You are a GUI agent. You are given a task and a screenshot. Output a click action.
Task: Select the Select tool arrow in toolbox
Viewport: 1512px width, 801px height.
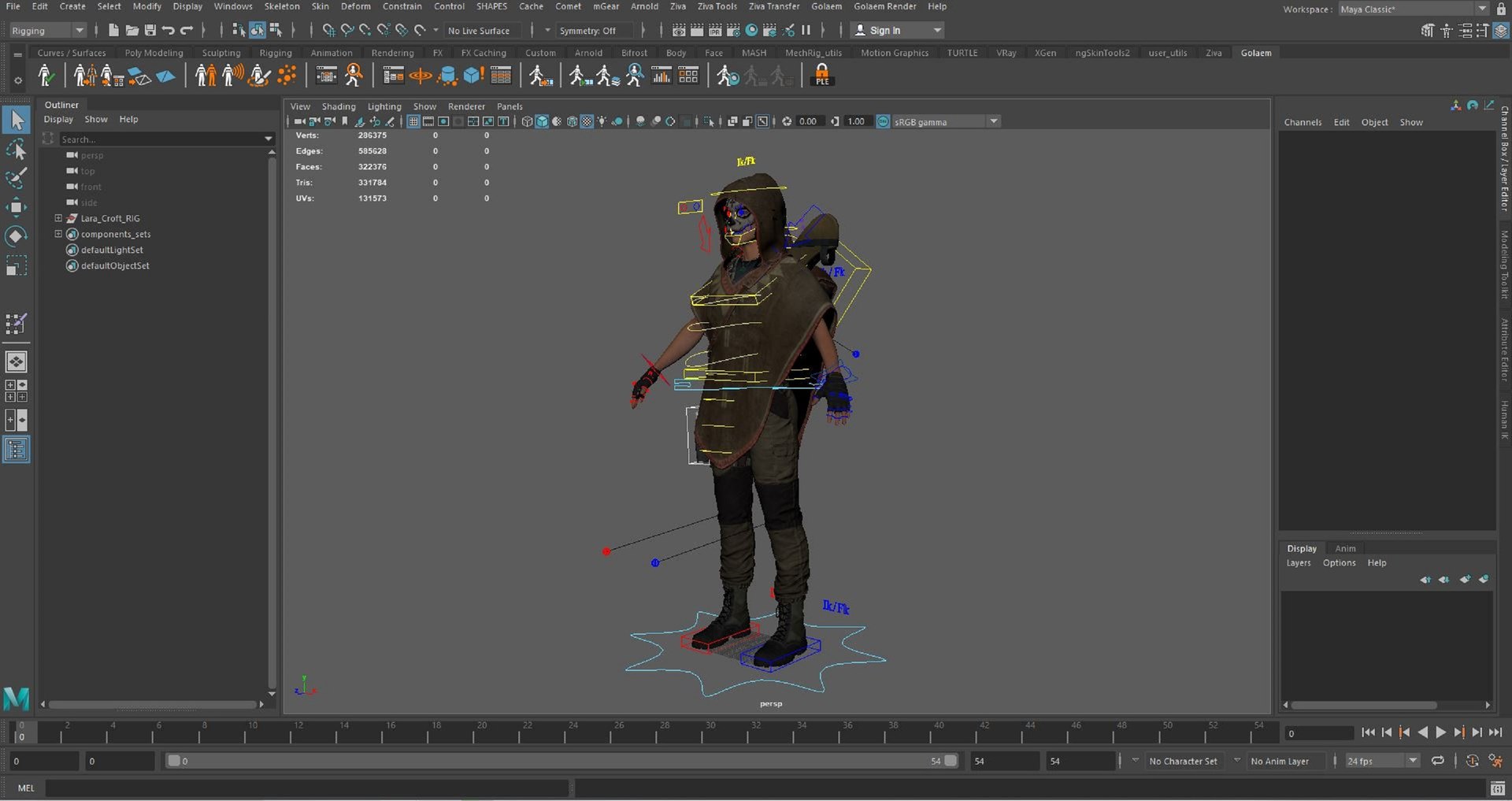17,120
